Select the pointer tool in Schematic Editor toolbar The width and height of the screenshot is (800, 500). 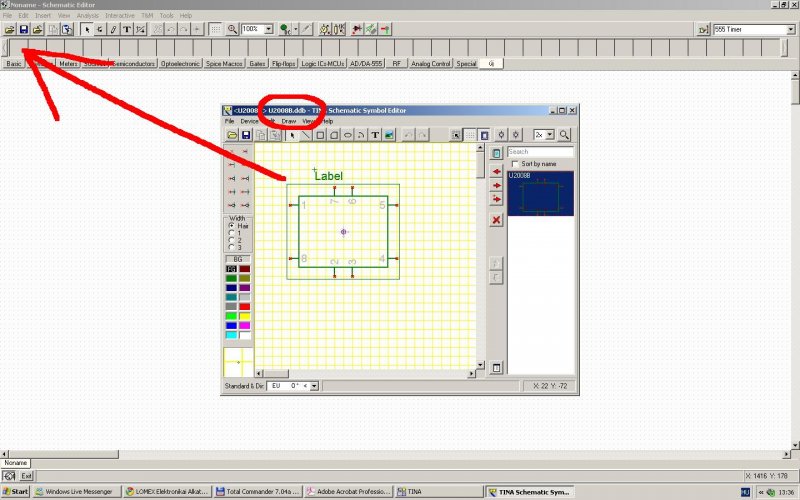(87, 29)
